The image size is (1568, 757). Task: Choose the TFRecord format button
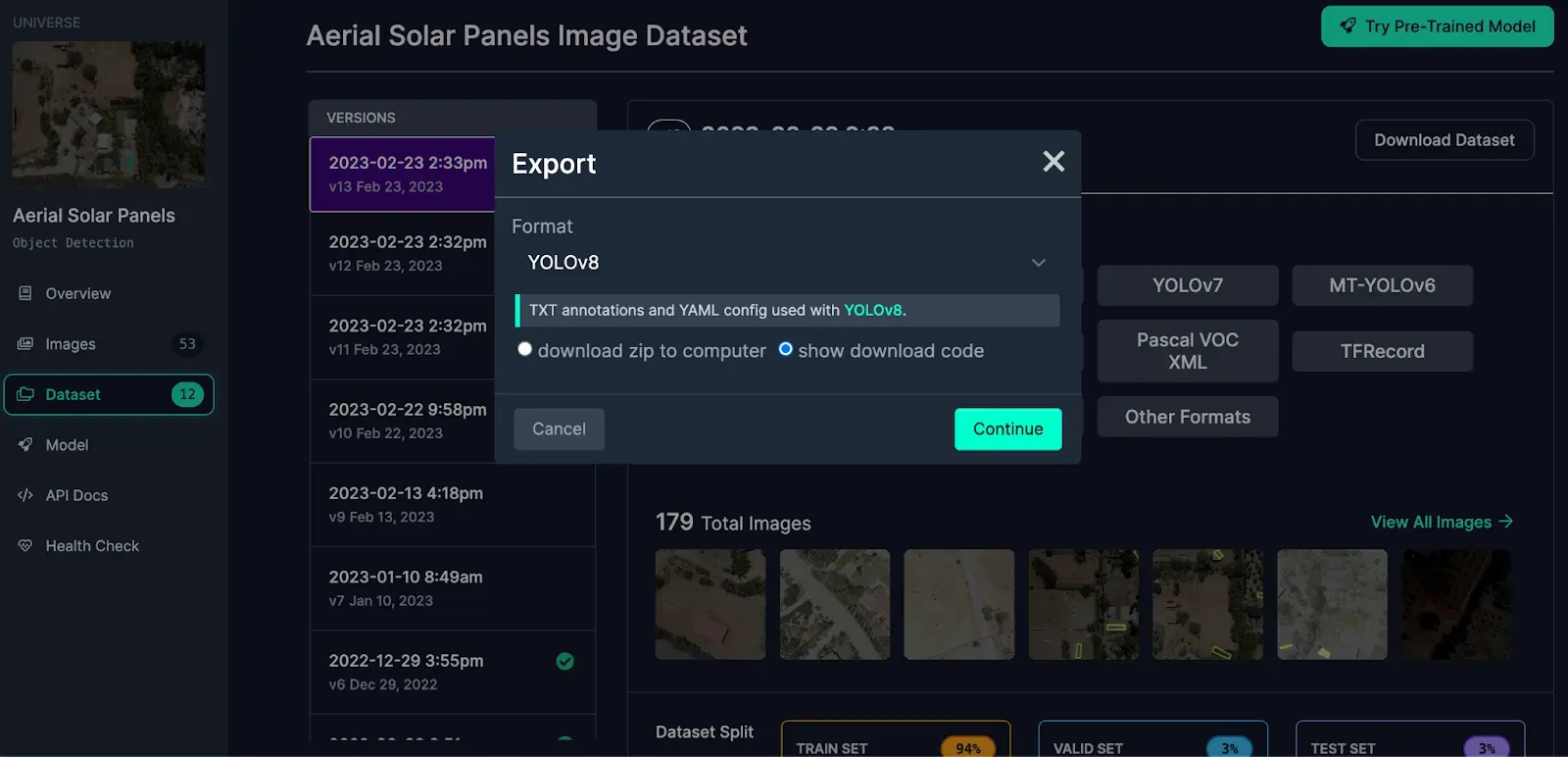pos(1382,351)
